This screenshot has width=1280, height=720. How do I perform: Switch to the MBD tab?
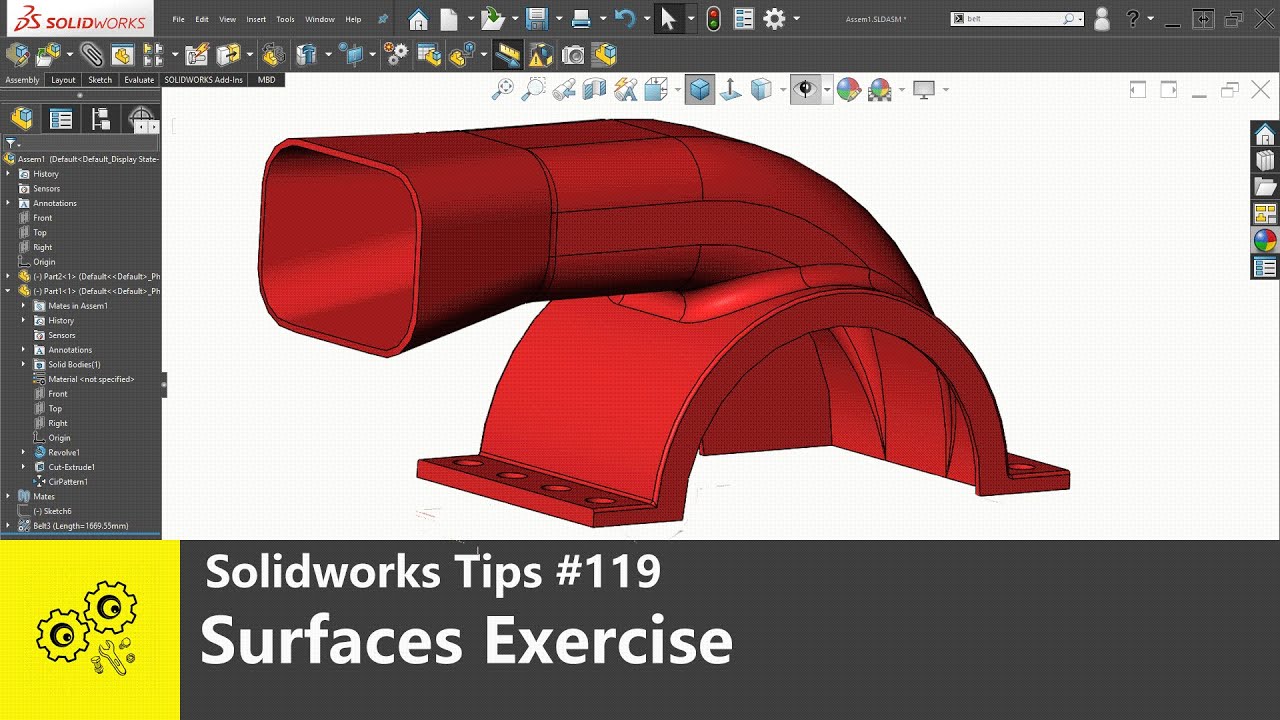pos(267,80)
